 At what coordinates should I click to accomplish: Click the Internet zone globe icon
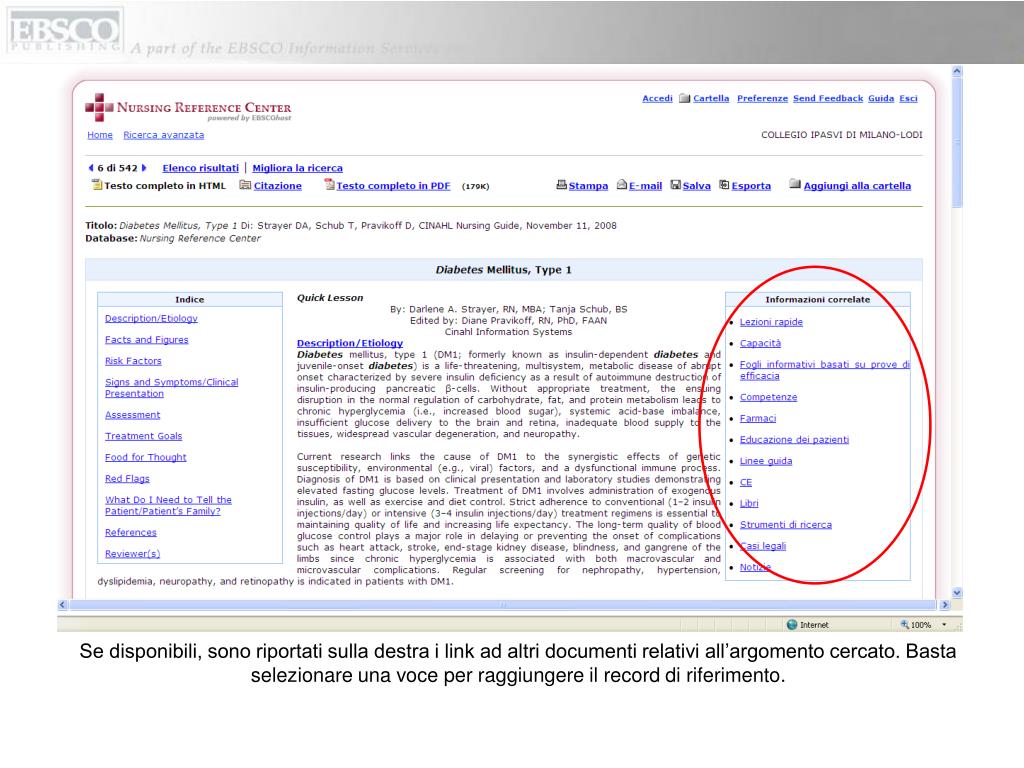coord(792,624)
